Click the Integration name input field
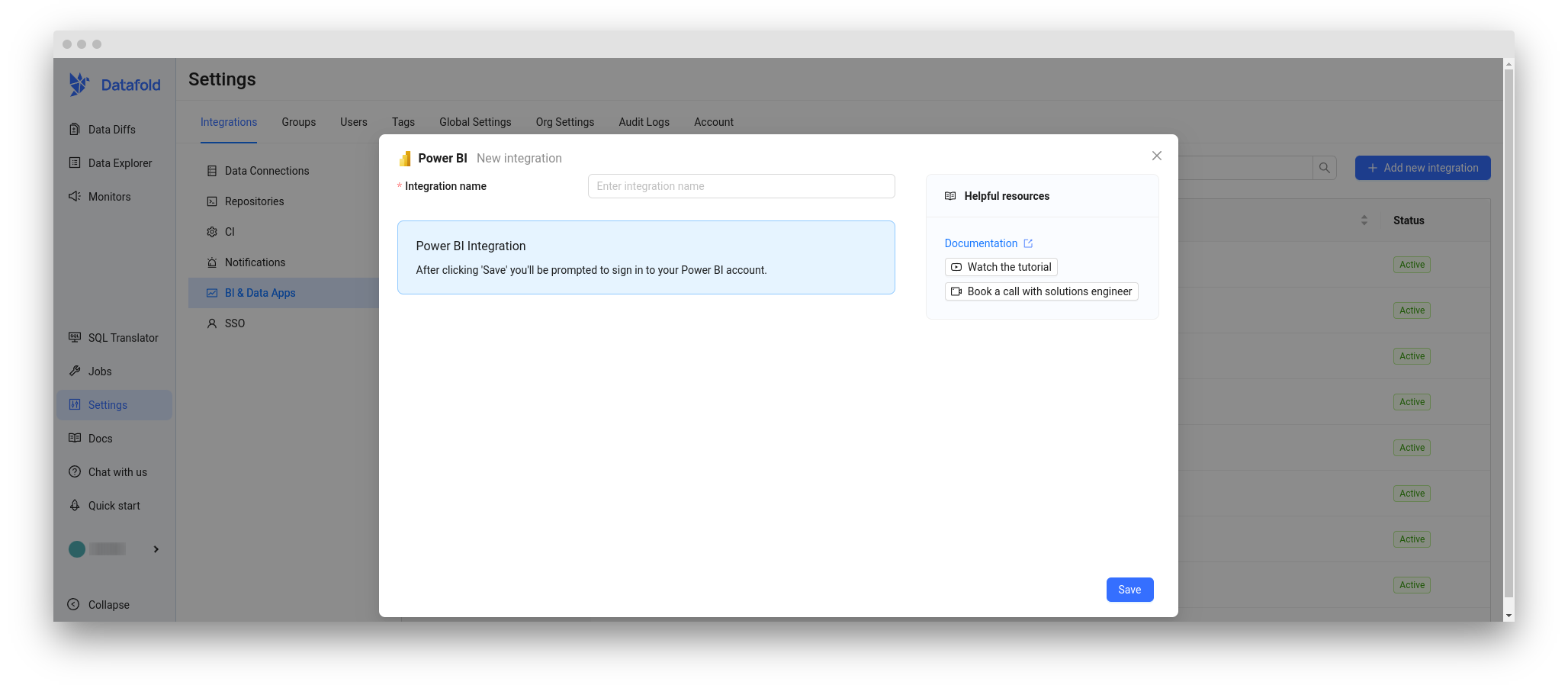Image resolution: width=1568 pixels, height=698 pixels. (x=741, y=186)
